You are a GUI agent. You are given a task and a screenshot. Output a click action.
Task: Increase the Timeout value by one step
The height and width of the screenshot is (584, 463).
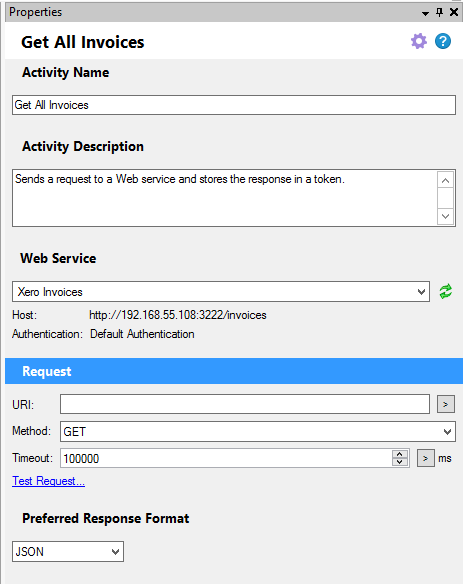pyautogui.click(x=400, y=454)
